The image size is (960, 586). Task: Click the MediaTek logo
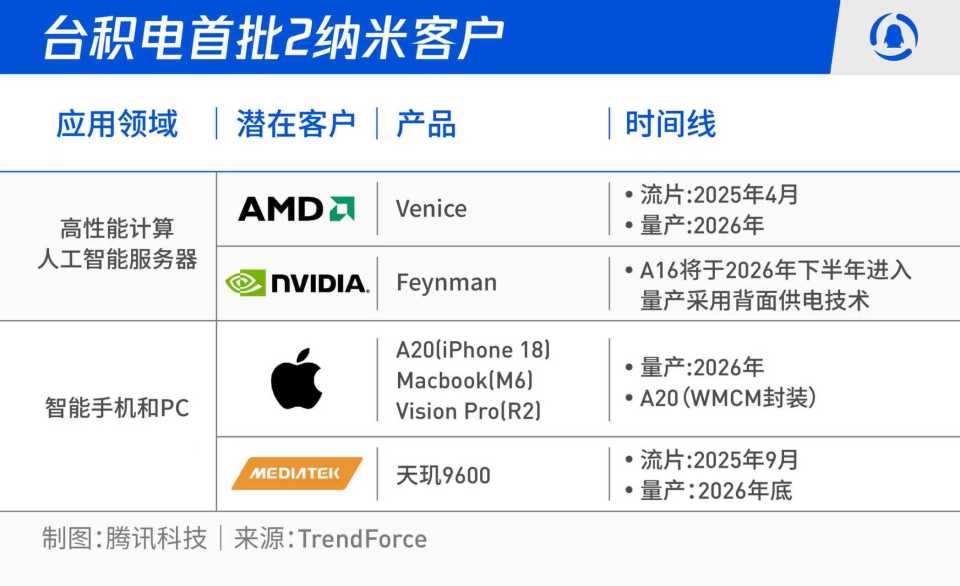296,474
